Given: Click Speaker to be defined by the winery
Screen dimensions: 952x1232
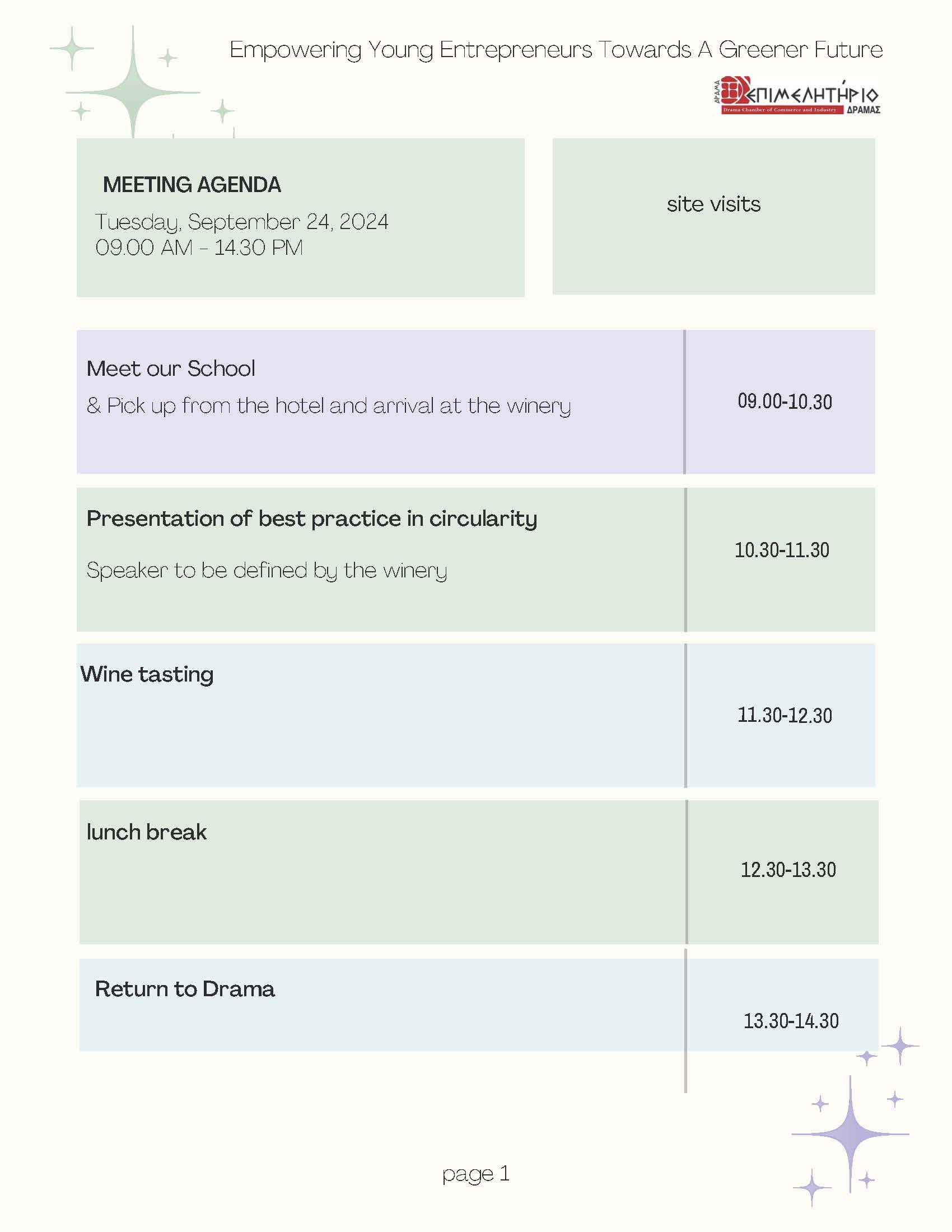Looking at the screenshot, I should click(x=267, y=571).
